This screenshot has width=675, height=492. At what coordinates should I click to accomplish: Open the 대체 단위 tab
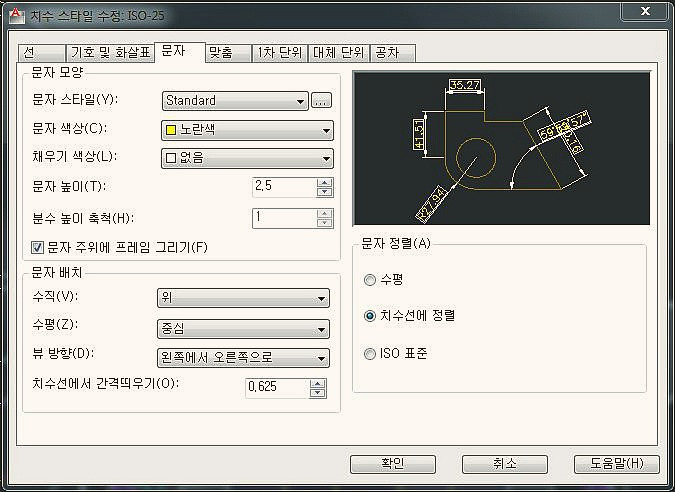338,53
